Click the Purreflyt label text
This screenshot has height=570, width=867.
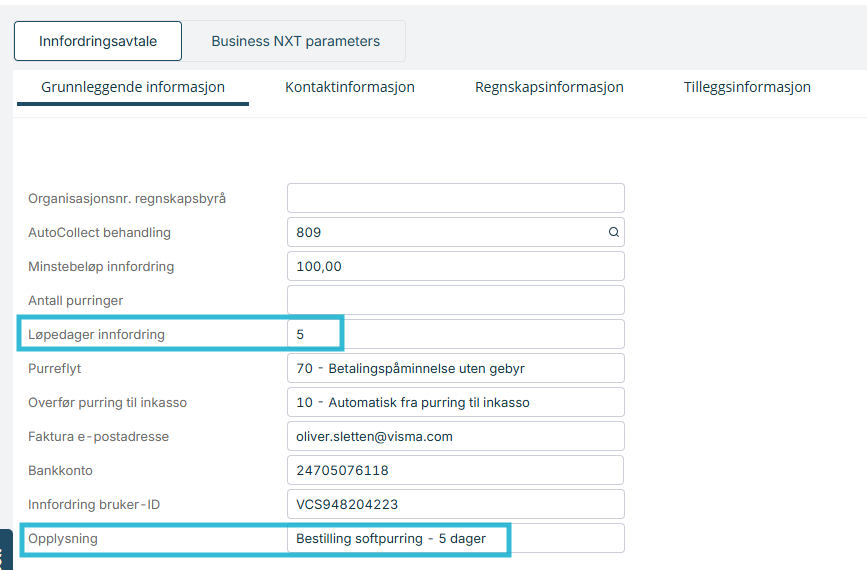click(55, 368)
